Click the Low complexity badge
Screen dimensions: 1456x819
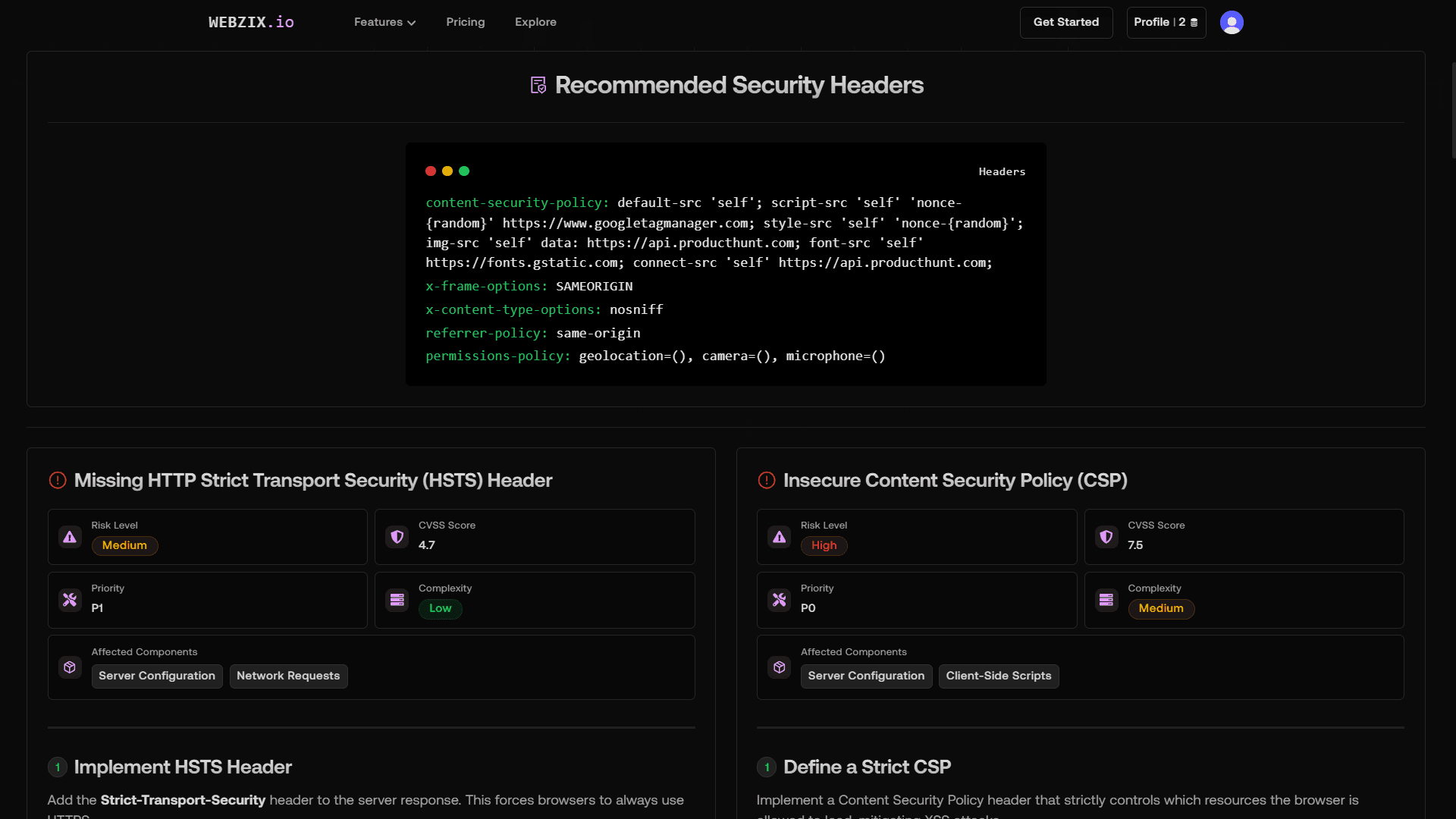click(440, 608)
